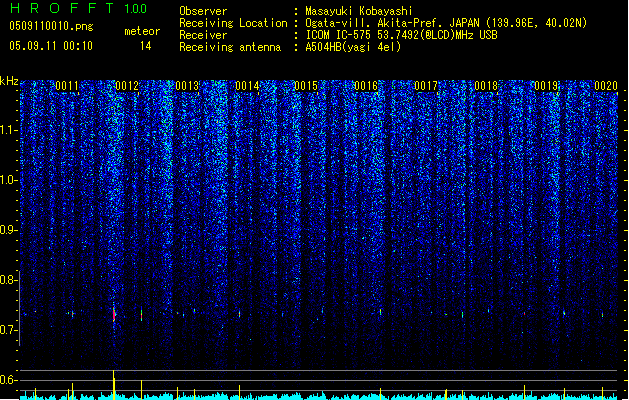Click the 'Receiver' field label

click(x=203, y=35)
